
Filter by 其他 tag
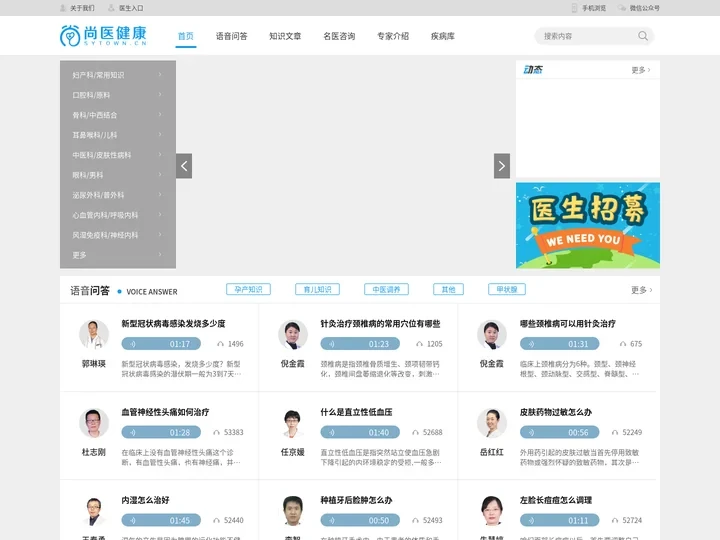pos(449,289)
